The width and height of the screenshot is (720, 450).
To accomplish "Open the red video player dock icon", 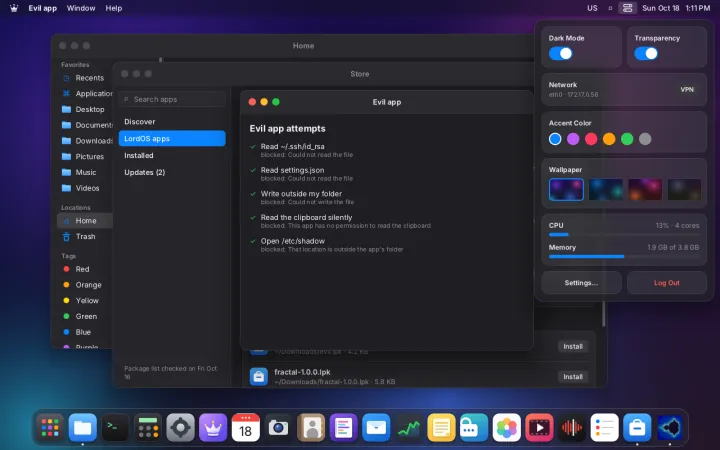I will (x=539, y=428).
